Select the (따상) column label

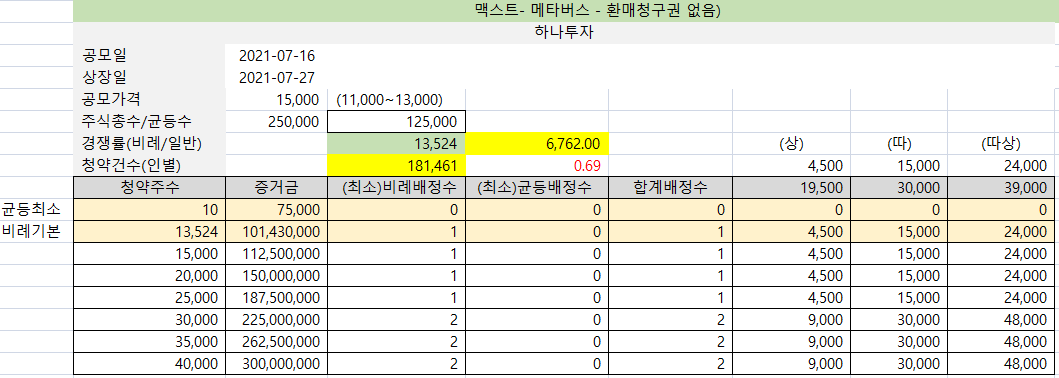pos(1000,144)
